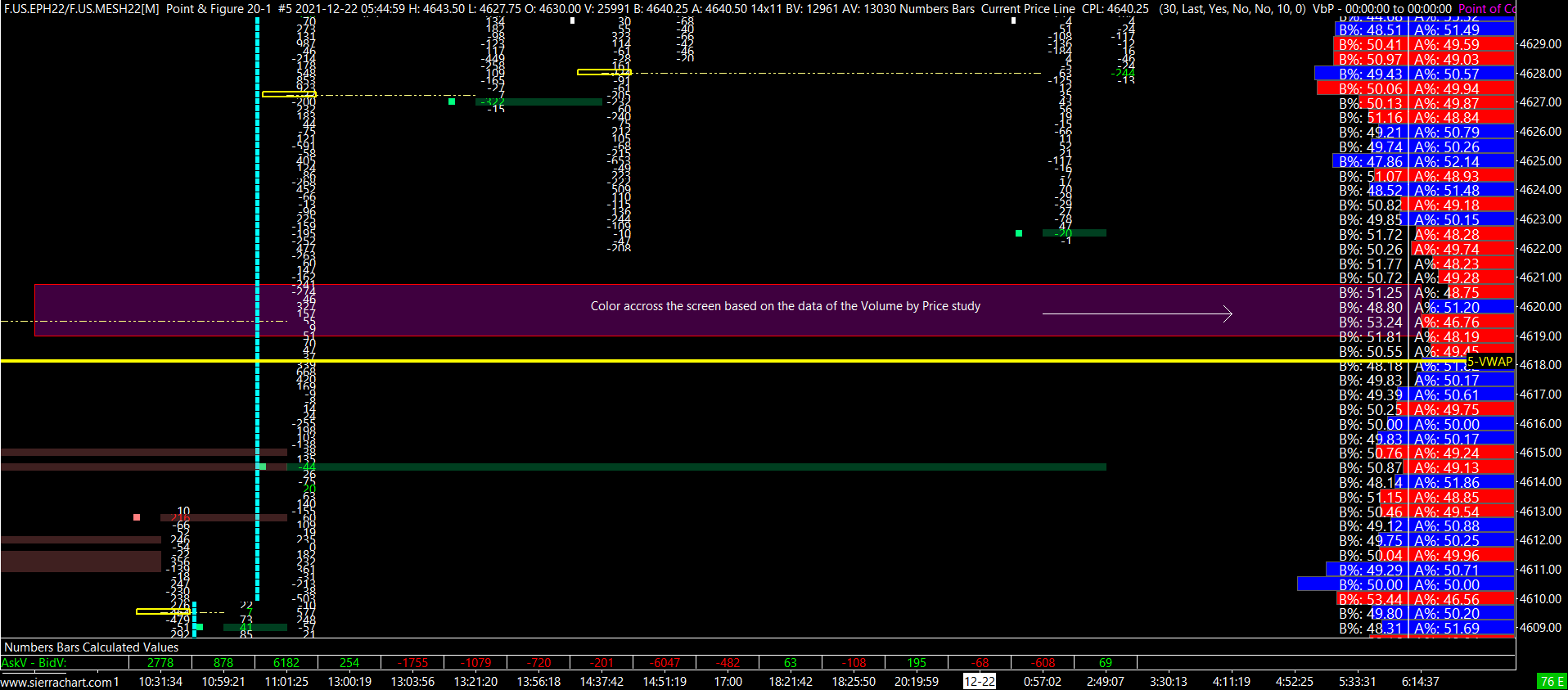Select the 4609.00 price scale label
Viewport: 1568px width, 690px height.
(x=1540, y=628)
